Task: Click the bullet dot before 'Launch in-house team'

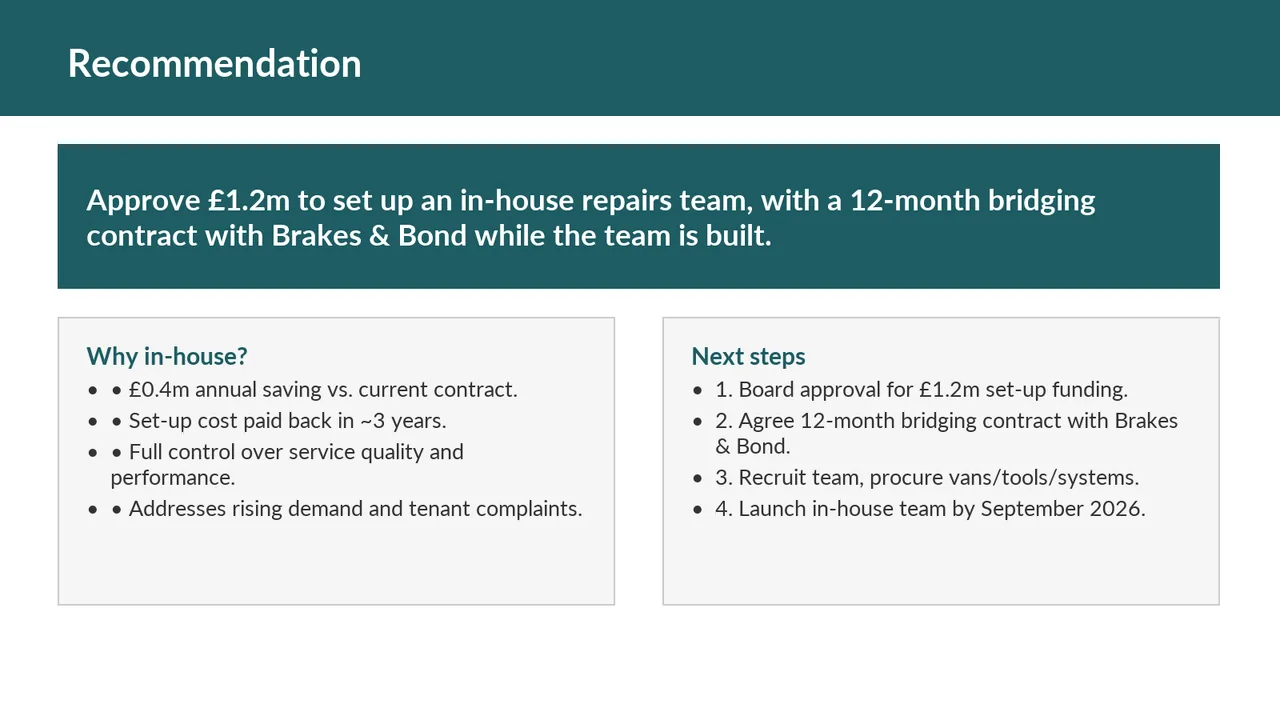Action: 698,509
